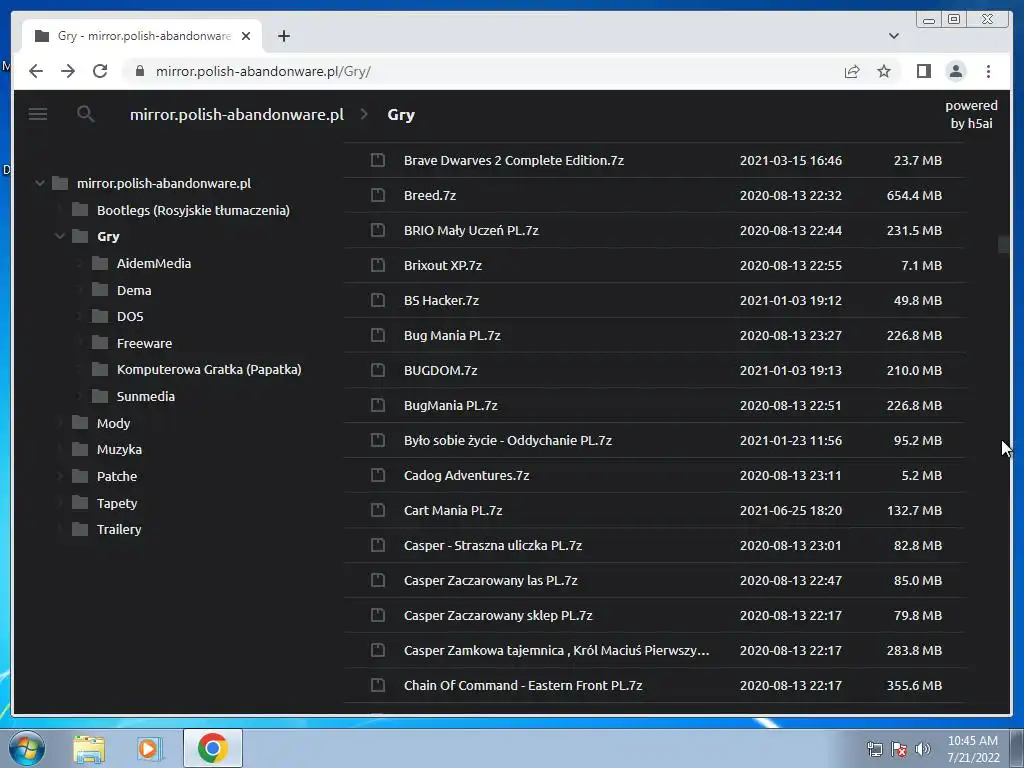
Task: Open Windows Explorer from taskbar
Action: (x=89, y=748)
